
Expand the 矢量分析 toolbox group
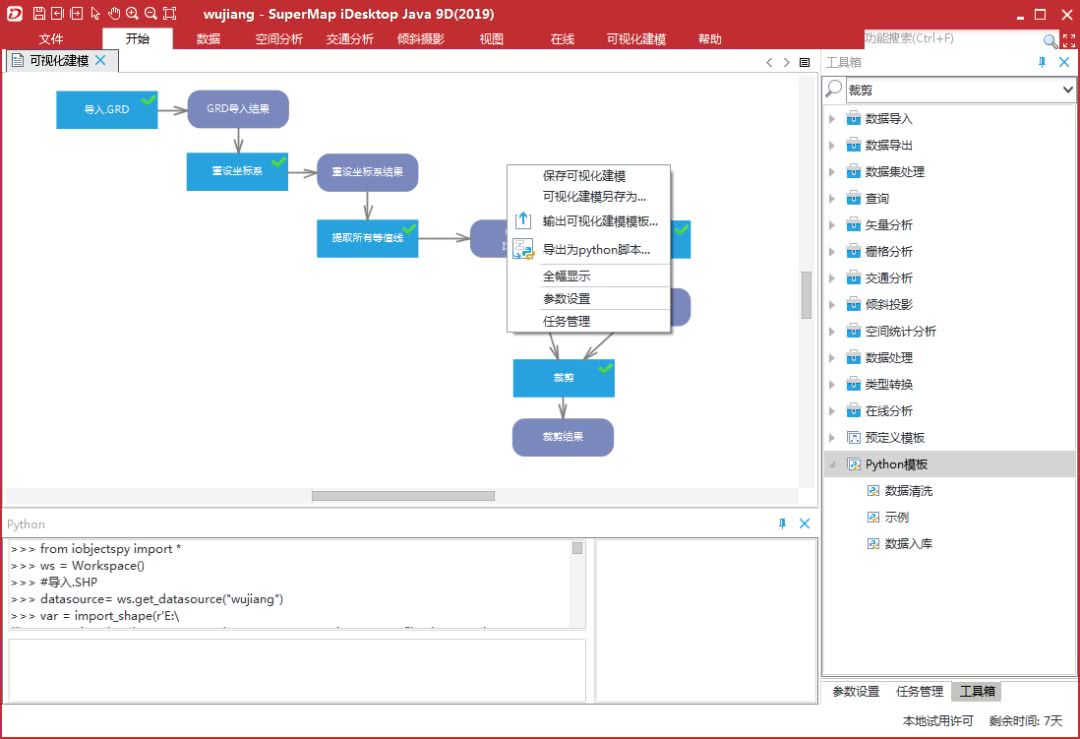[x=833, y=224]
